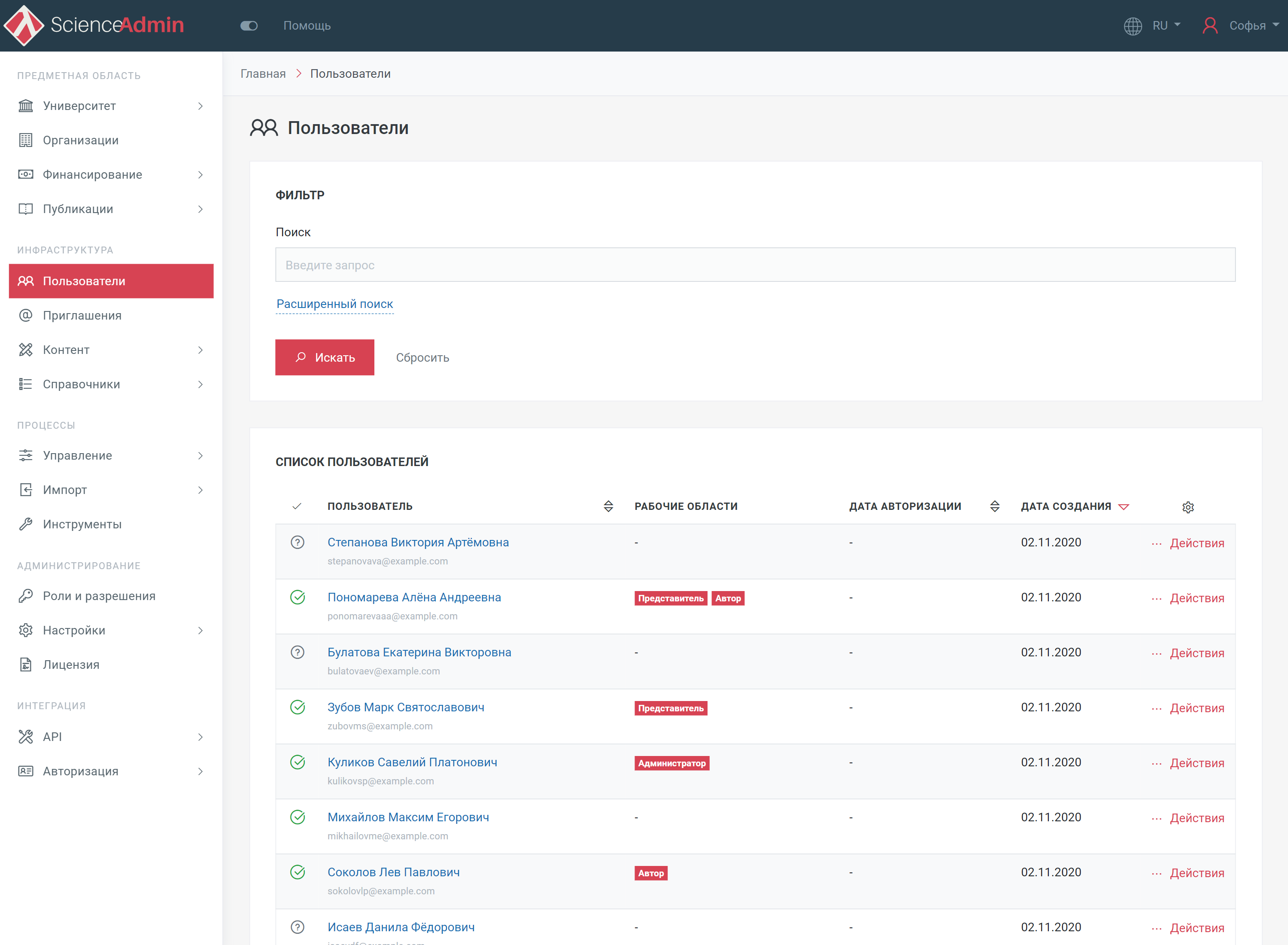Open the Расширенный поиск link
The width and height of the screenshot is (1288, 945).
[334, 304]
